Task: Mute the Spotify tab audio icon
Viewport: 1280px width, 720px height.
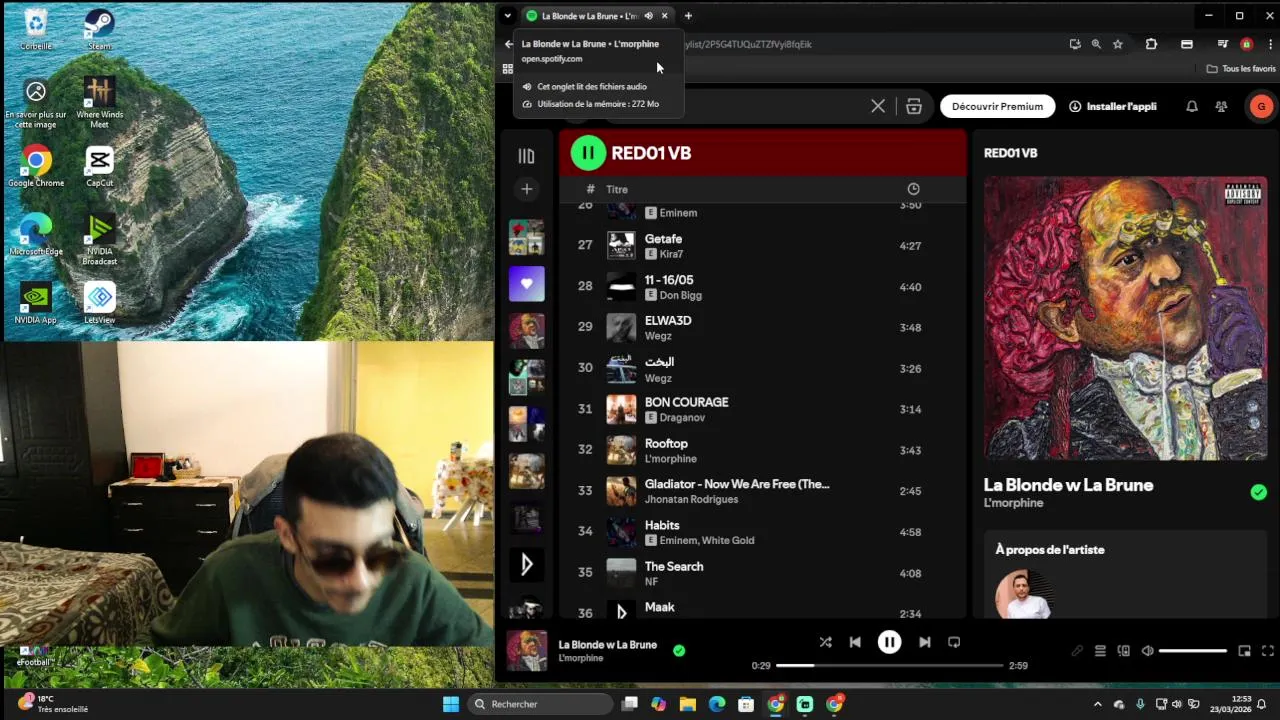Action: click(x=648, y=16)
